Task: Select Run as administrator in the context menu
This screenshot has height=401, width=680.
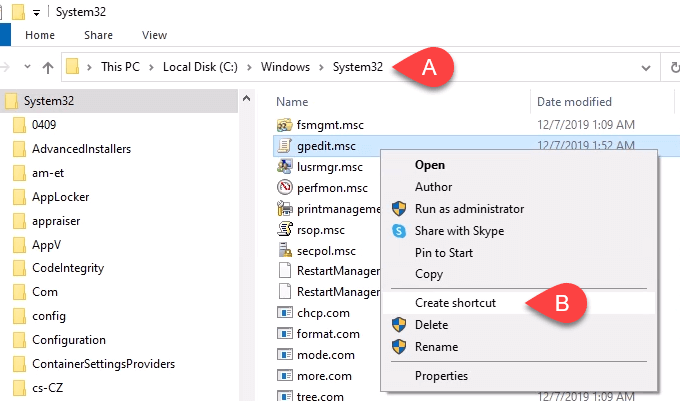Action: coord(469,209)
